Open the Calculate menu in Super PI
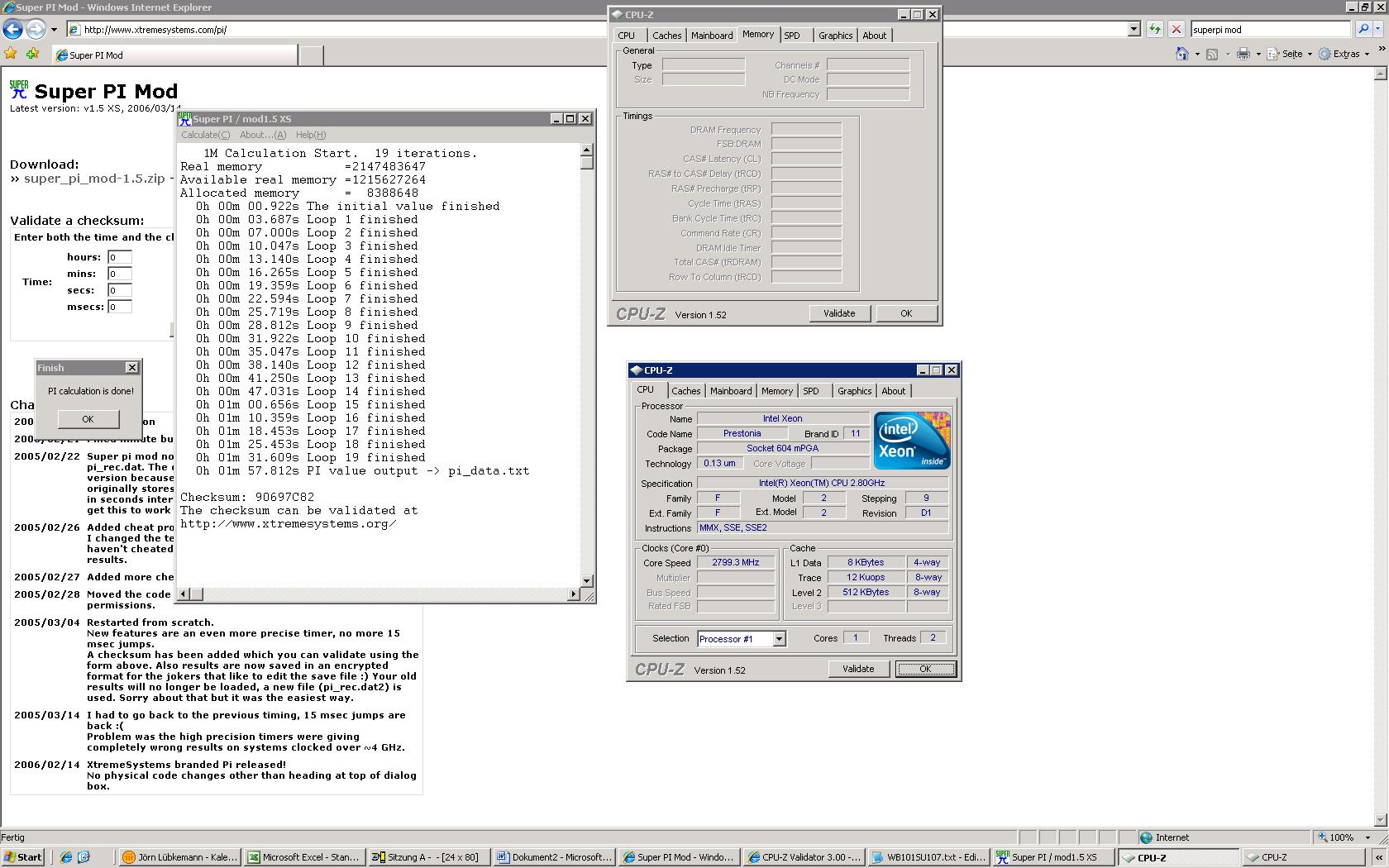The height and width of the screenshot is (868, 1389). (205, 135)
